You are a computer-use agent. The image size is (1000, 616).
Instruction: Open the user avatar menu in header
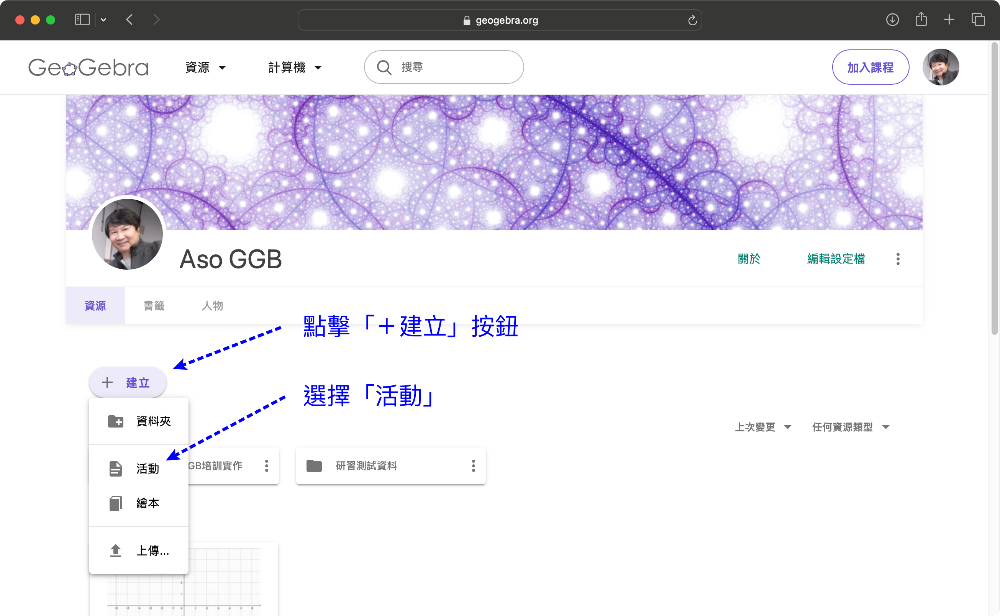coord(941,67)
